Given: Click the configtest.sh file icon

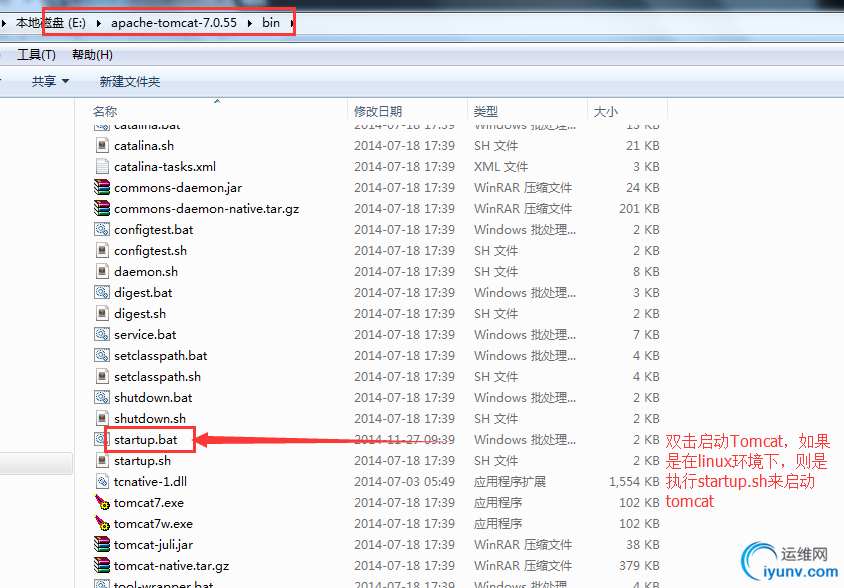Looking at the screenshot, I should (x=102, y=250).
